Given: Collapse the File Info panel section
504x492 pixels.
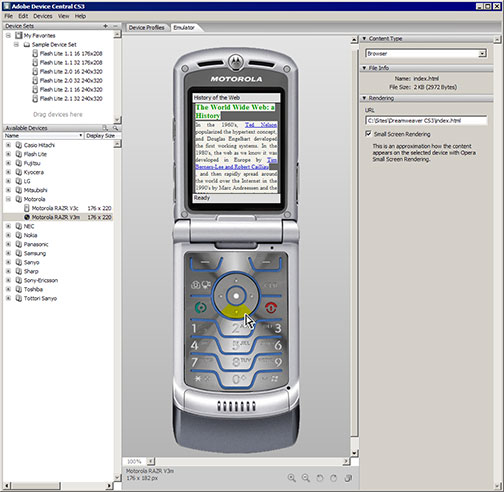Looking at the screenshot, I should tap(364, 68).
